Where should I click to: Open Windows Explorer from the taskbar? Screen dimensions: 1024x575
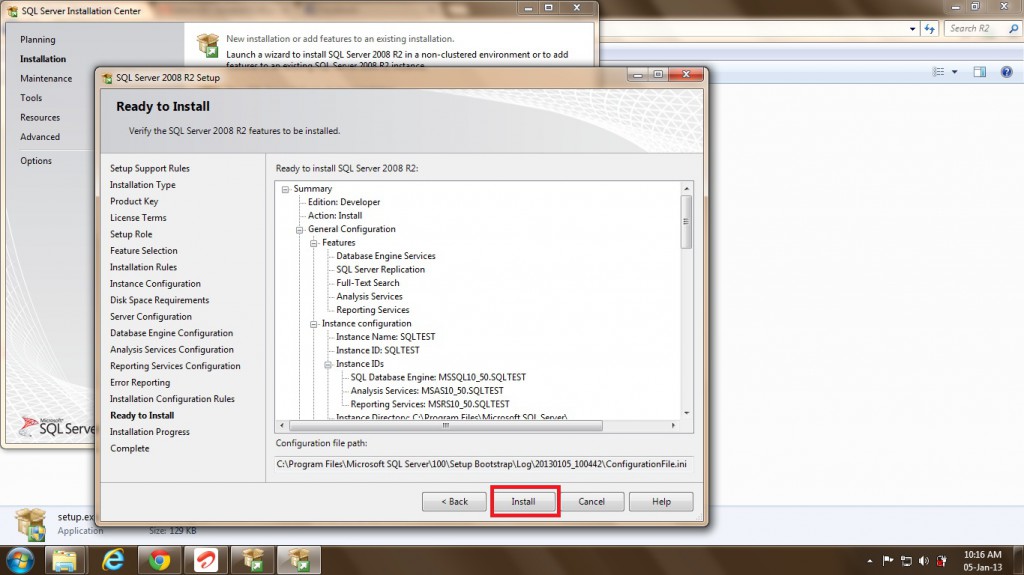tap(65, 559)
